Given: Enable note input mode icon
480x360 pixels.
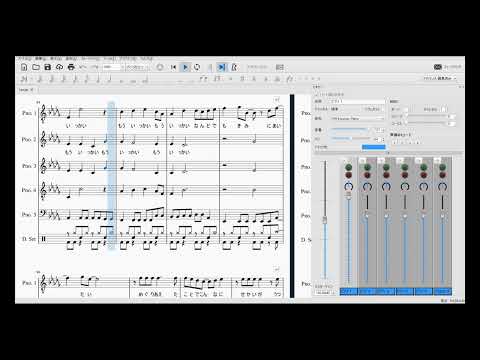Looking at the screenshot, I should coord(24,79).
